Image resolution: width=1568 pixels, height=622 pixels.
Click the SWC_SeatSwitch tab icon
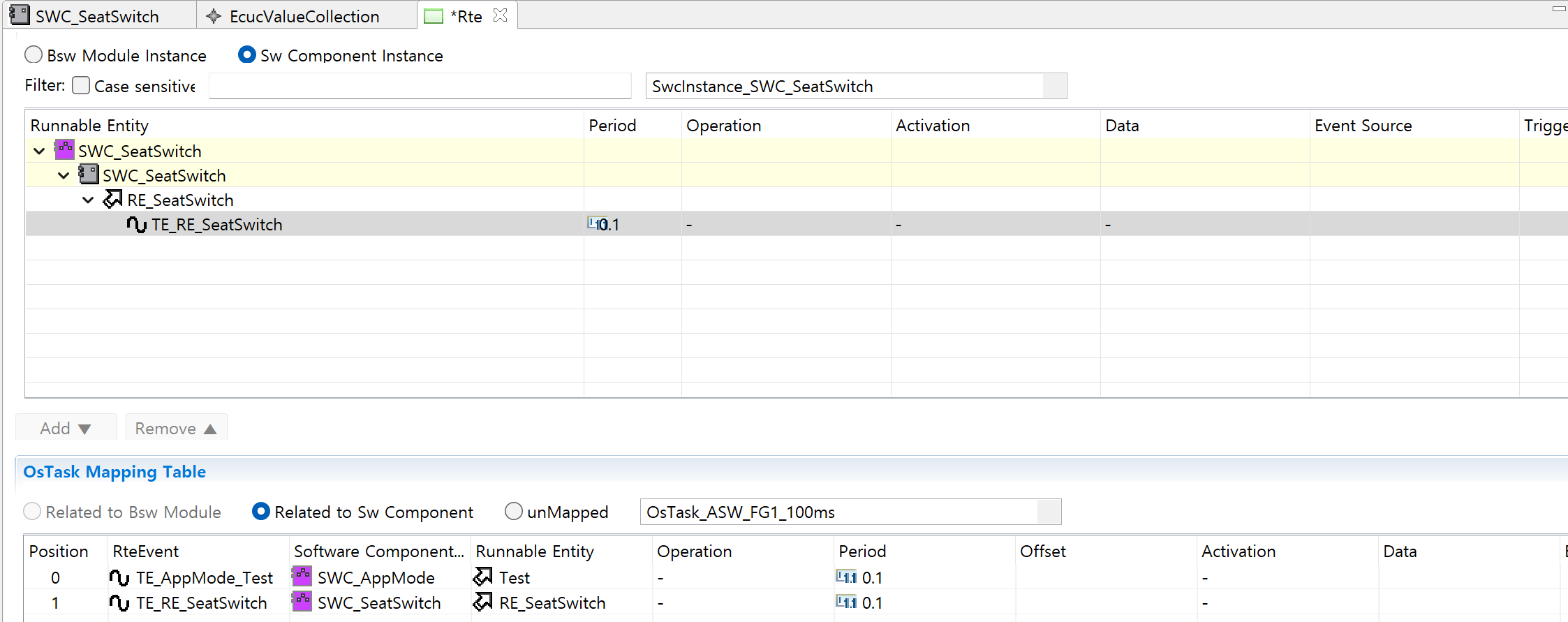(20, 15)
